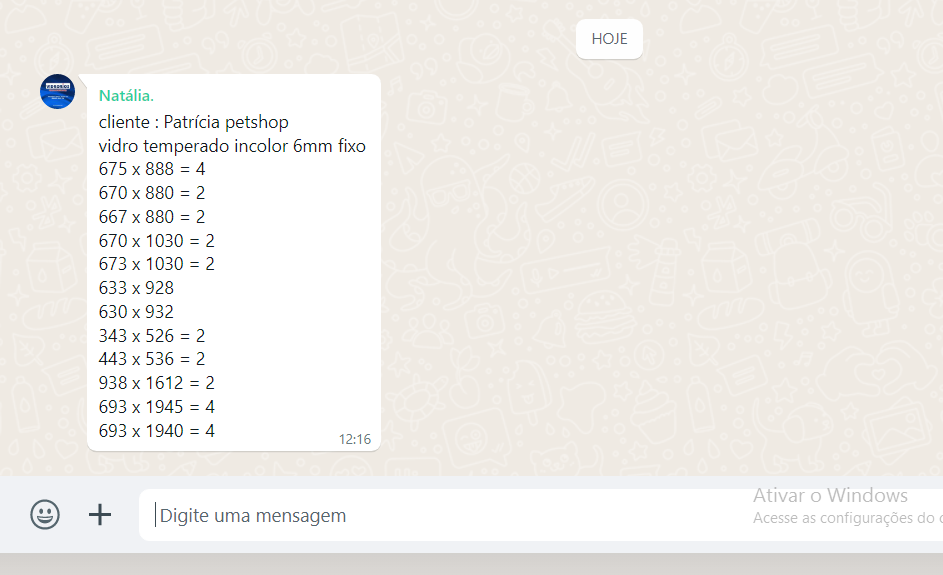Screen dimensions: 943x575
Task: Select the '667 x 880 = 2' line
Action: click(152, 217)
